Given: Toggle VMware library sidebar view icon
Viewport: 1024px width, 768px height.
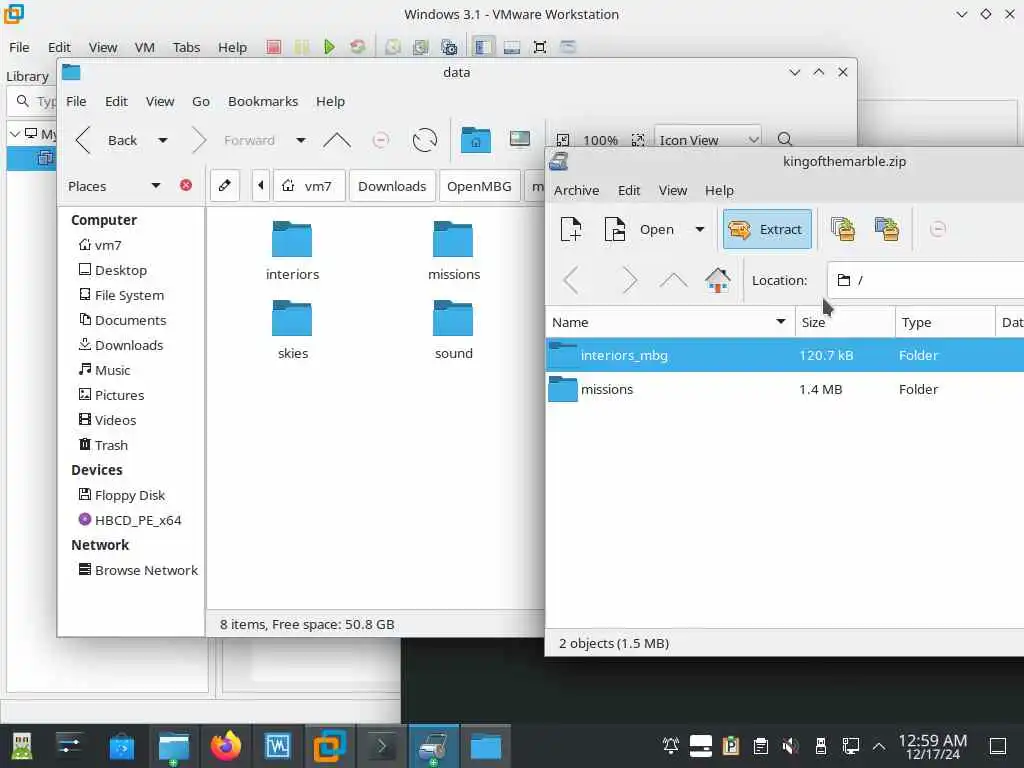Looking at the screenshot, I should click(x=483, y=47).
